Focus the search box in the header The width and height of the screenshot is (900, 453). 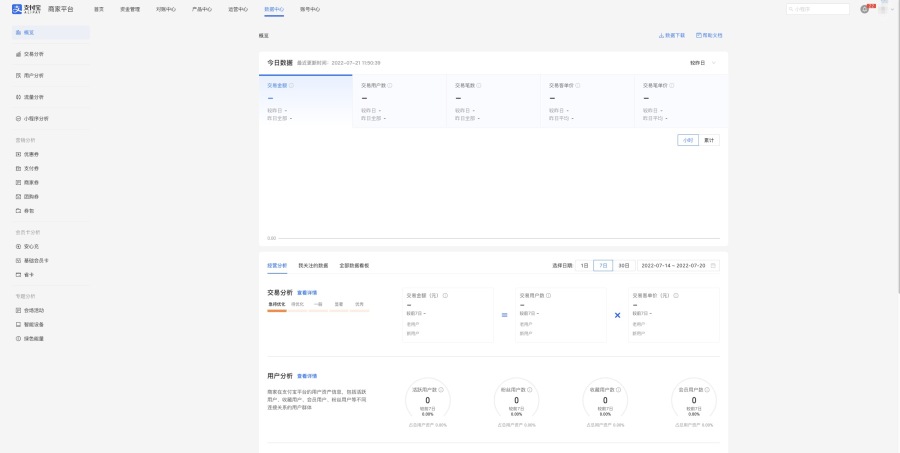818,9
